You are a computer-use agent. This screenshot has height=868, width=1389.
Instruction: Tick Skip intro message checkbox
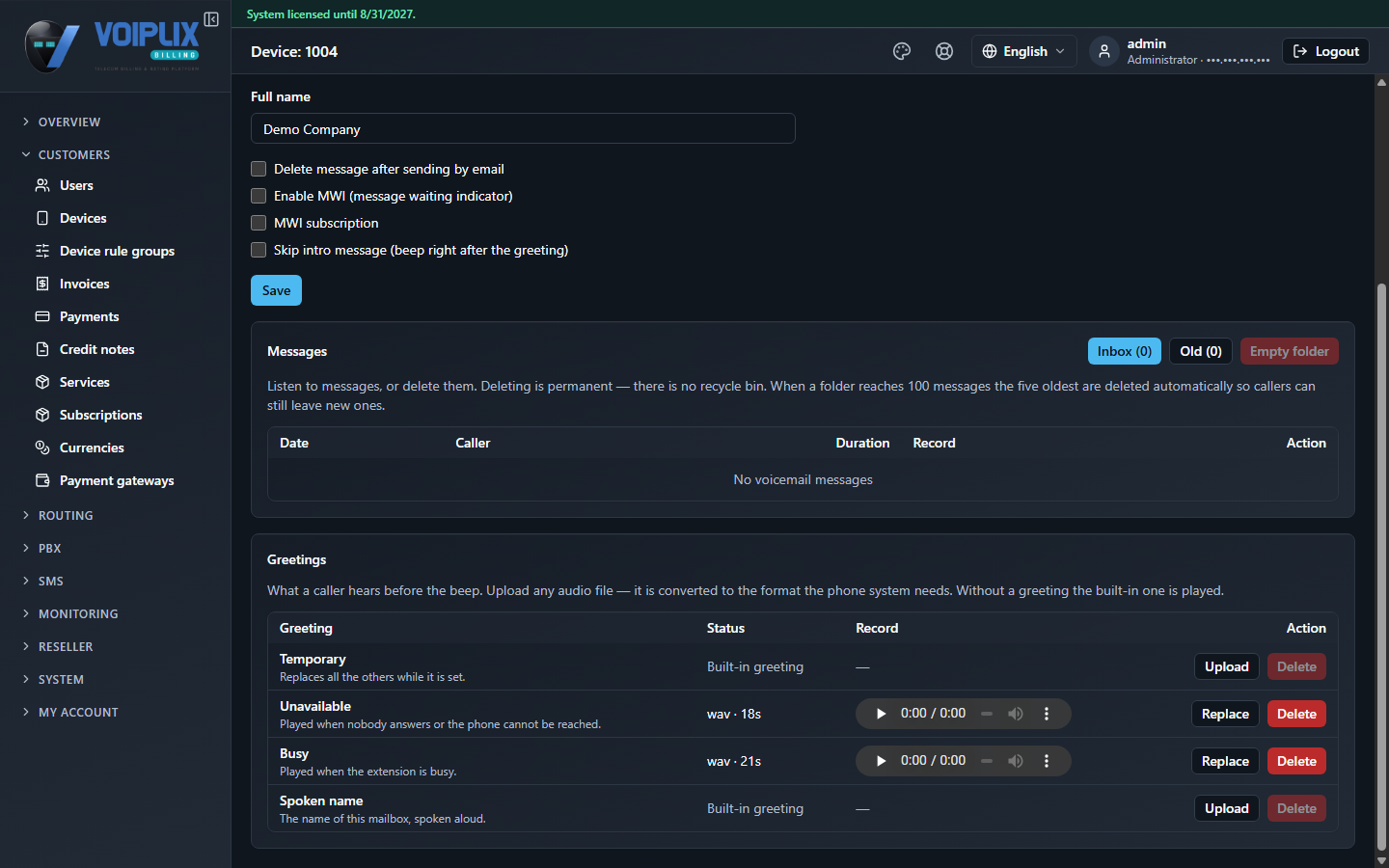259,250
